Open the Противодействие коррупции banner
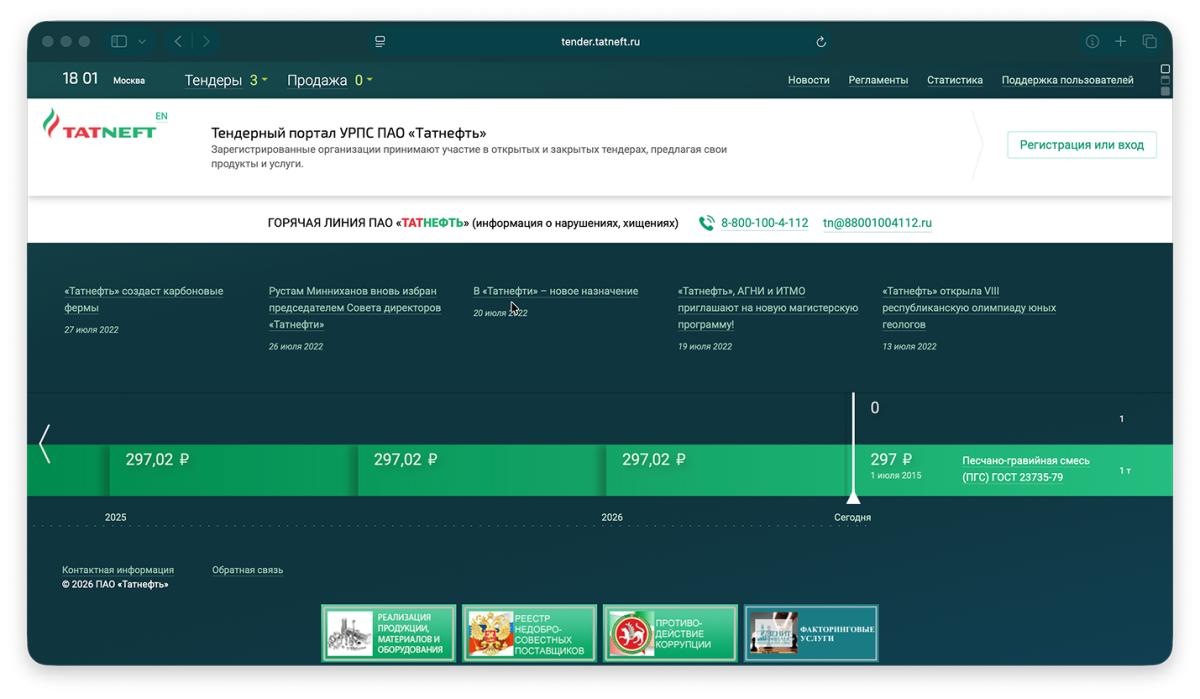The height and width of the screenshot is (699, 1200). click(x=670, y=633)
